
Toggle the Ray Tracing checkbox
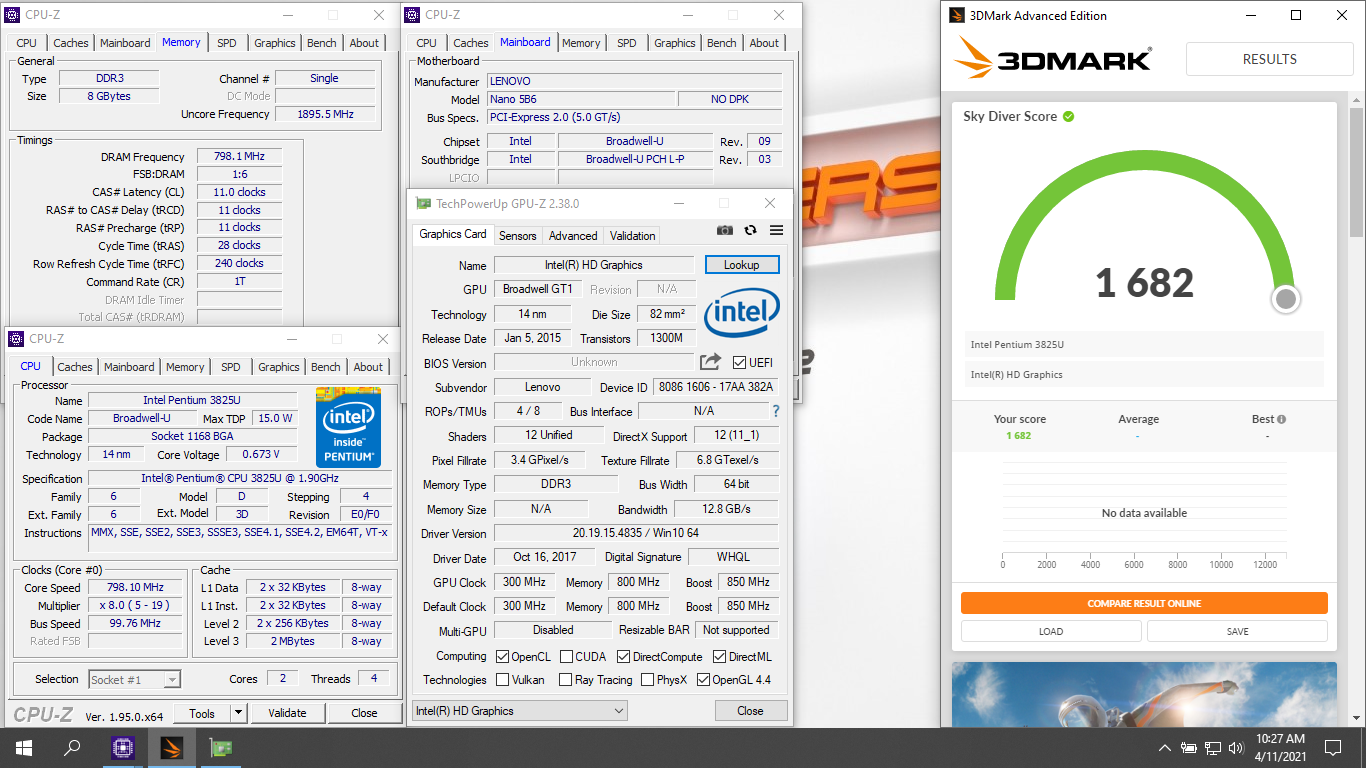pyautogui.click(x=566, y=680)
